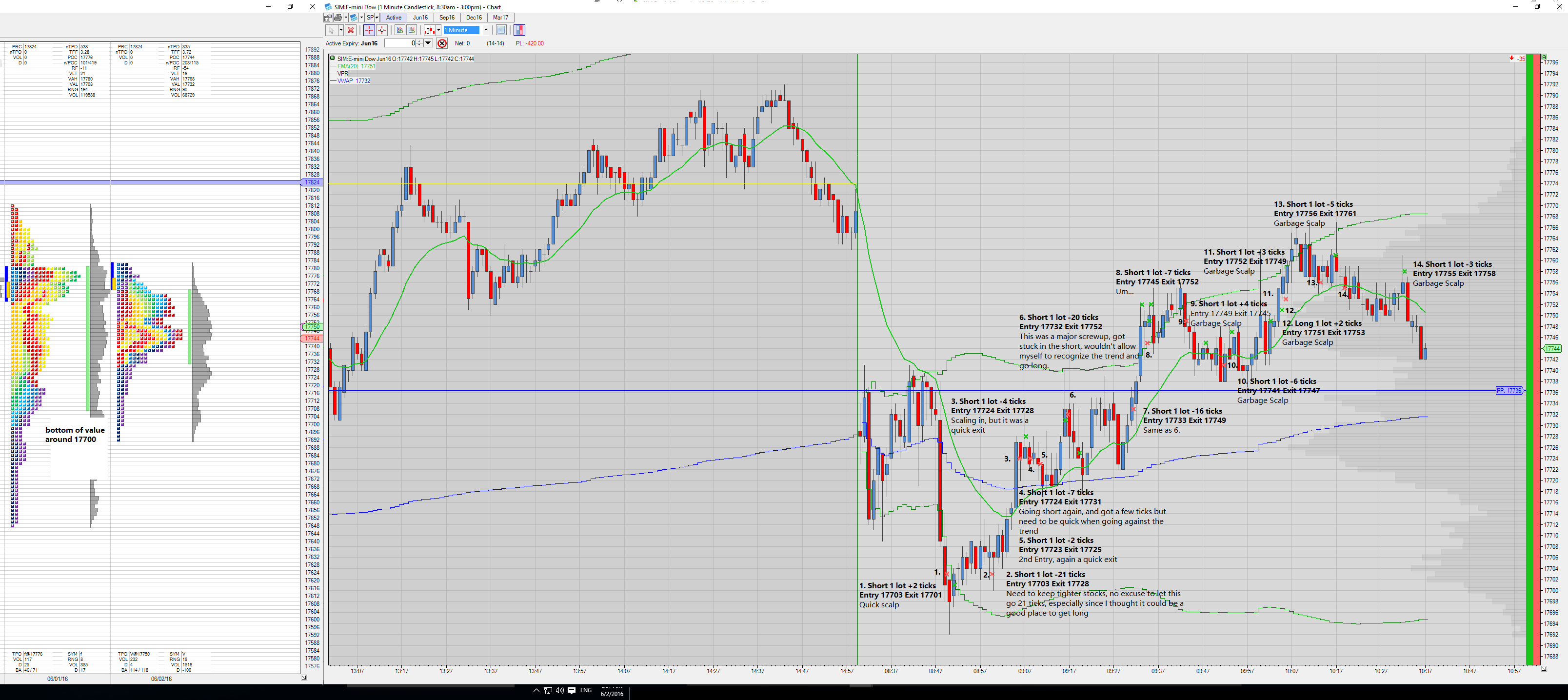Open the quantity dropdown arrow
Screen dimensions: 1568x700
pyautogui.click(x=429, y=43)
